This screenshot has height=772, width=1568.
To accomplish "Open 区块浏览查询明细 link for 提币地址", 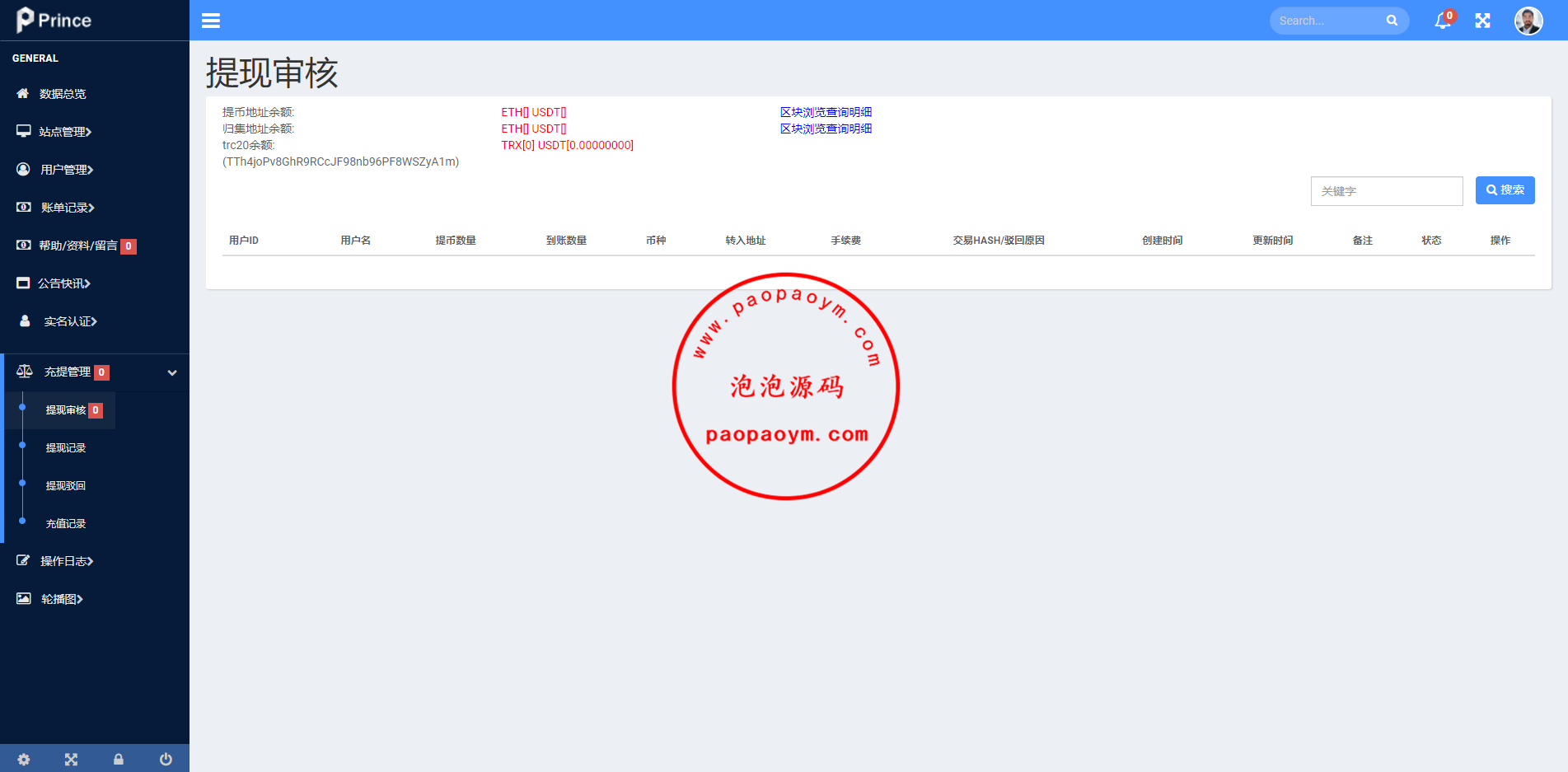I will [x=826, y=112].
